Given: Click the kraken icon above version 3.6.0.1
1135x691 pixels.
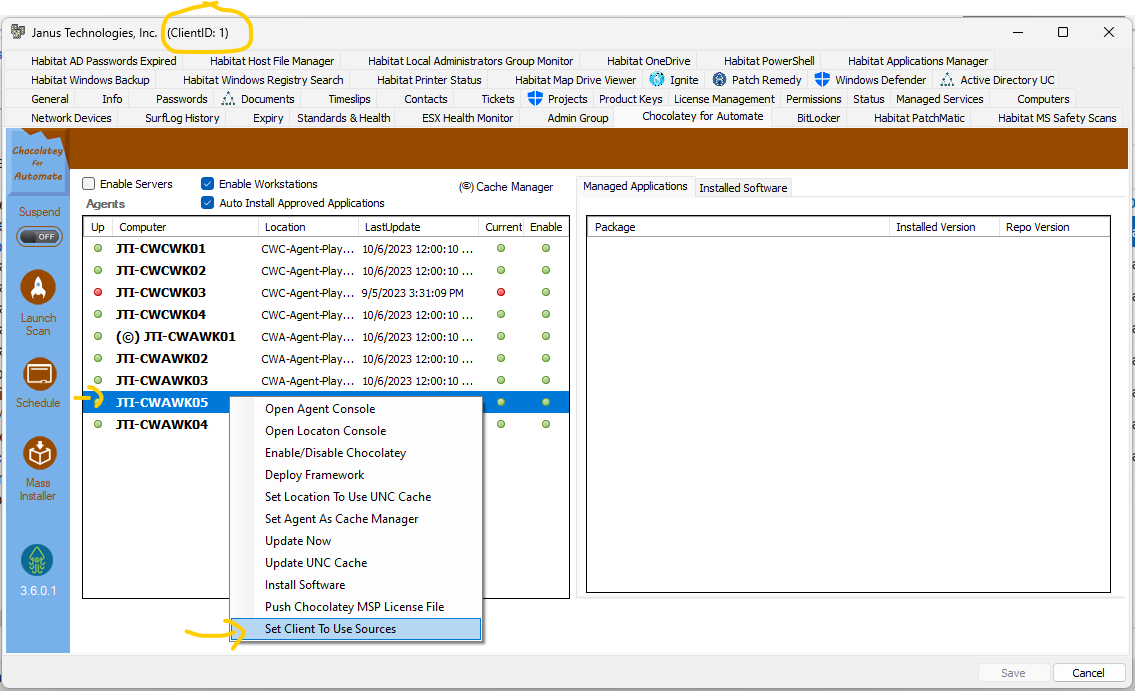Looking at the screenshot, I should (x=37, y=561).
